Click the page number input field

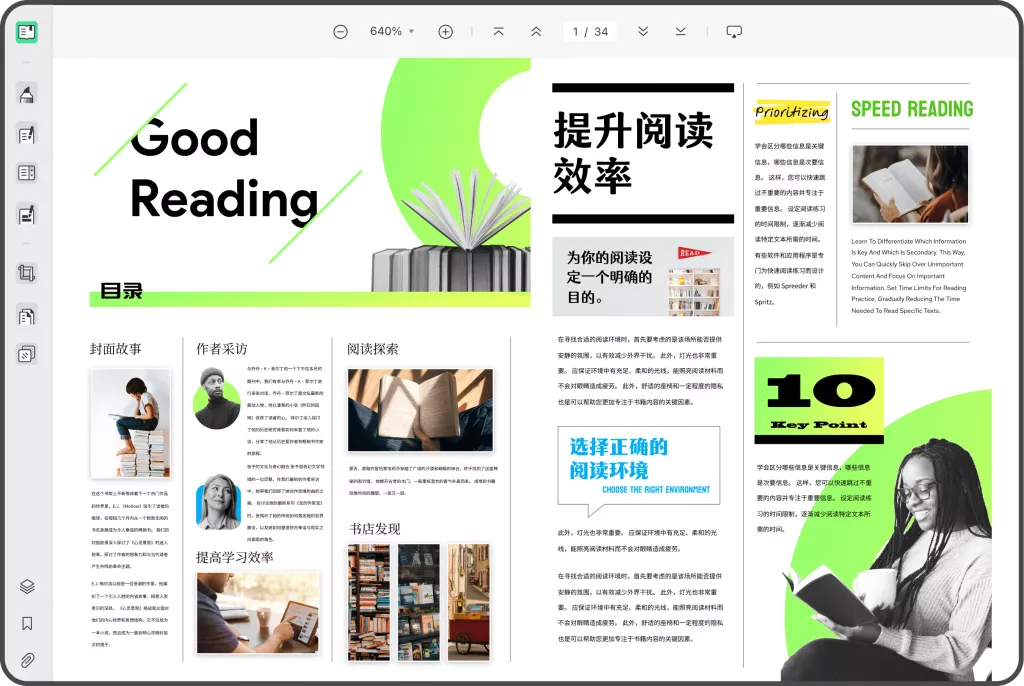(x=576, y=32)
